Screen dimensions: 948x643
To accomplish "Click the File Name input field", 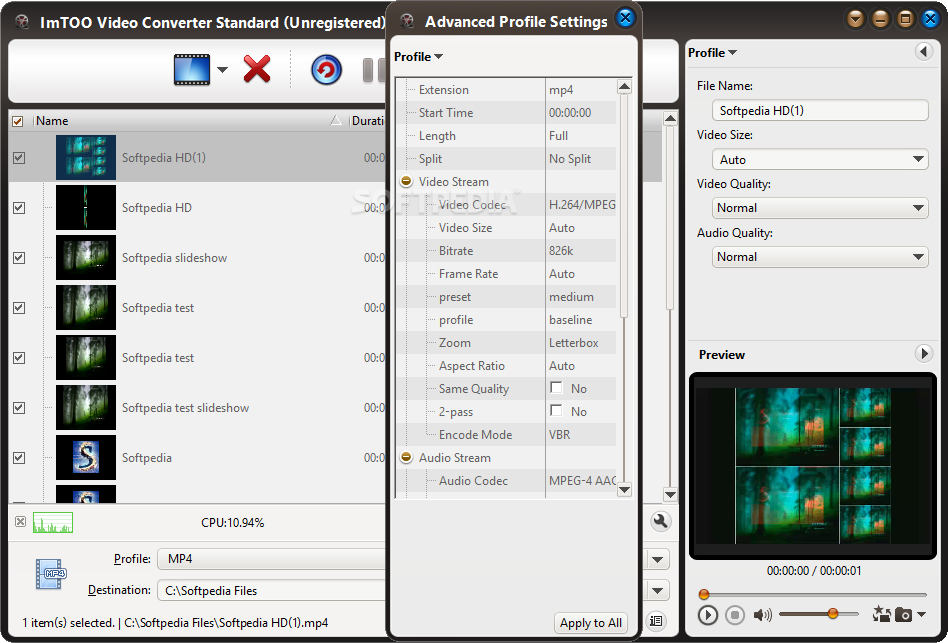I will point(820,111).
